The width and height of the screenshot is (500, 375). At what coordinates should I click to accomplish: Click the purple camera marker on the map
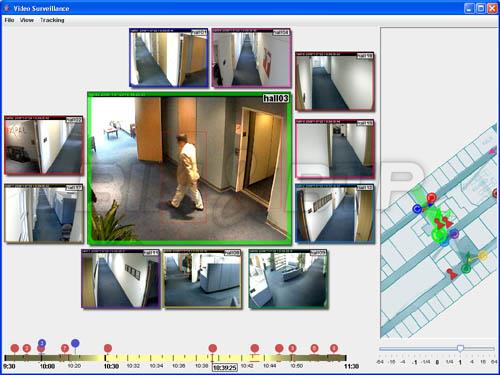click(x=455, y=234)
